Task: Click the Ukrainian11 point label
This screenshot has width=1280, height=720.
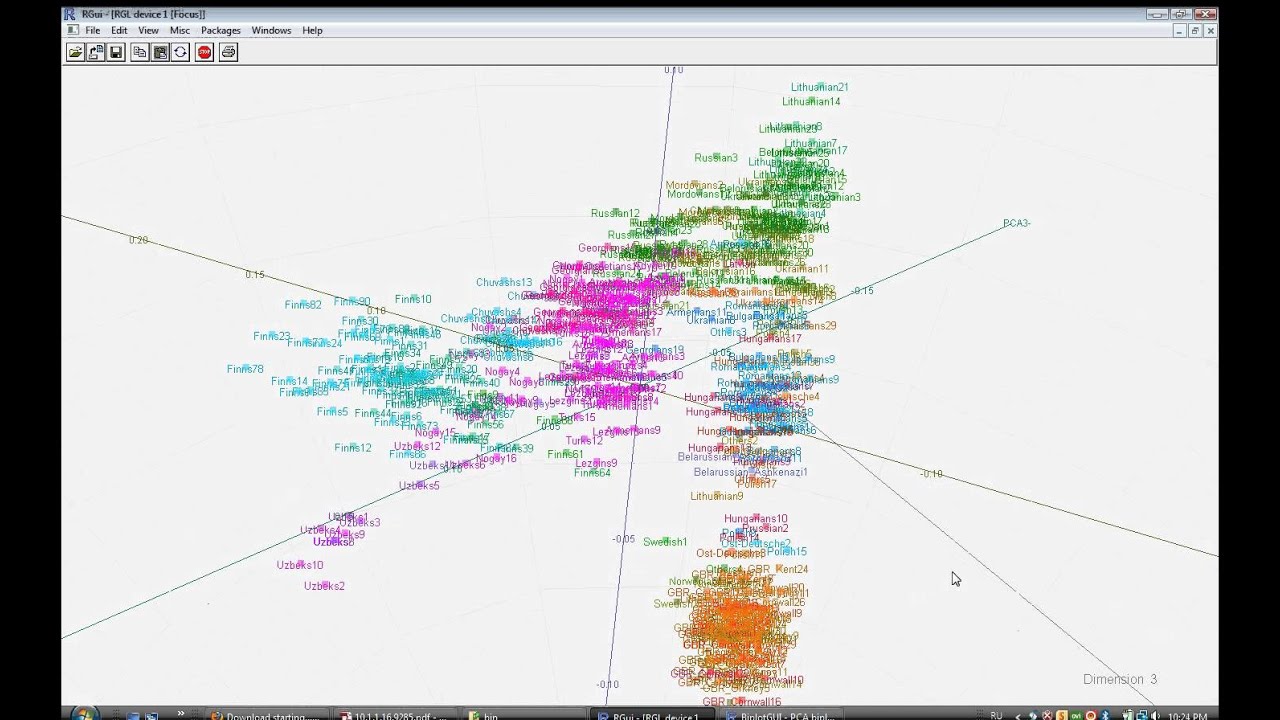Action: [802, 269]
